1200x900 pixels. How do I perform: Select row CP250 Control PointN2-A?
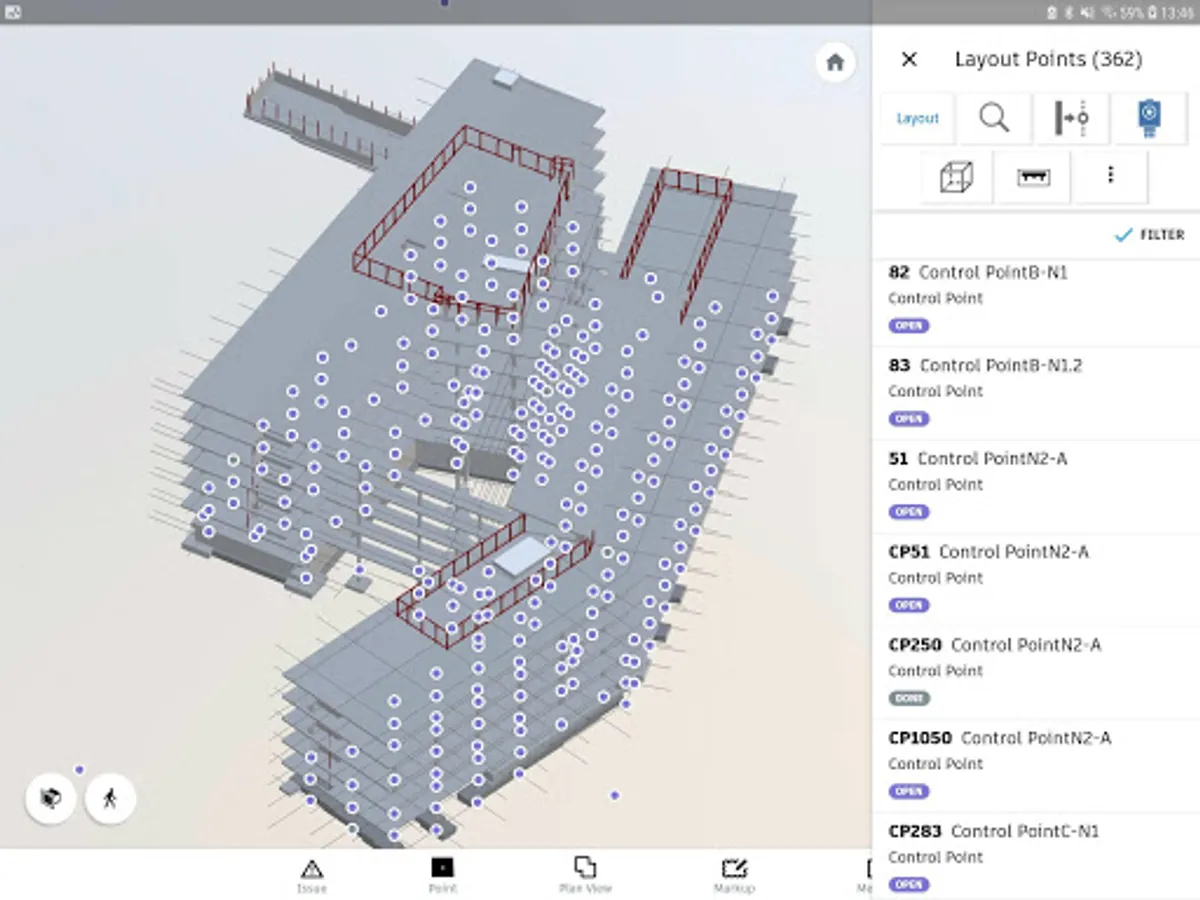point(1036,672)
